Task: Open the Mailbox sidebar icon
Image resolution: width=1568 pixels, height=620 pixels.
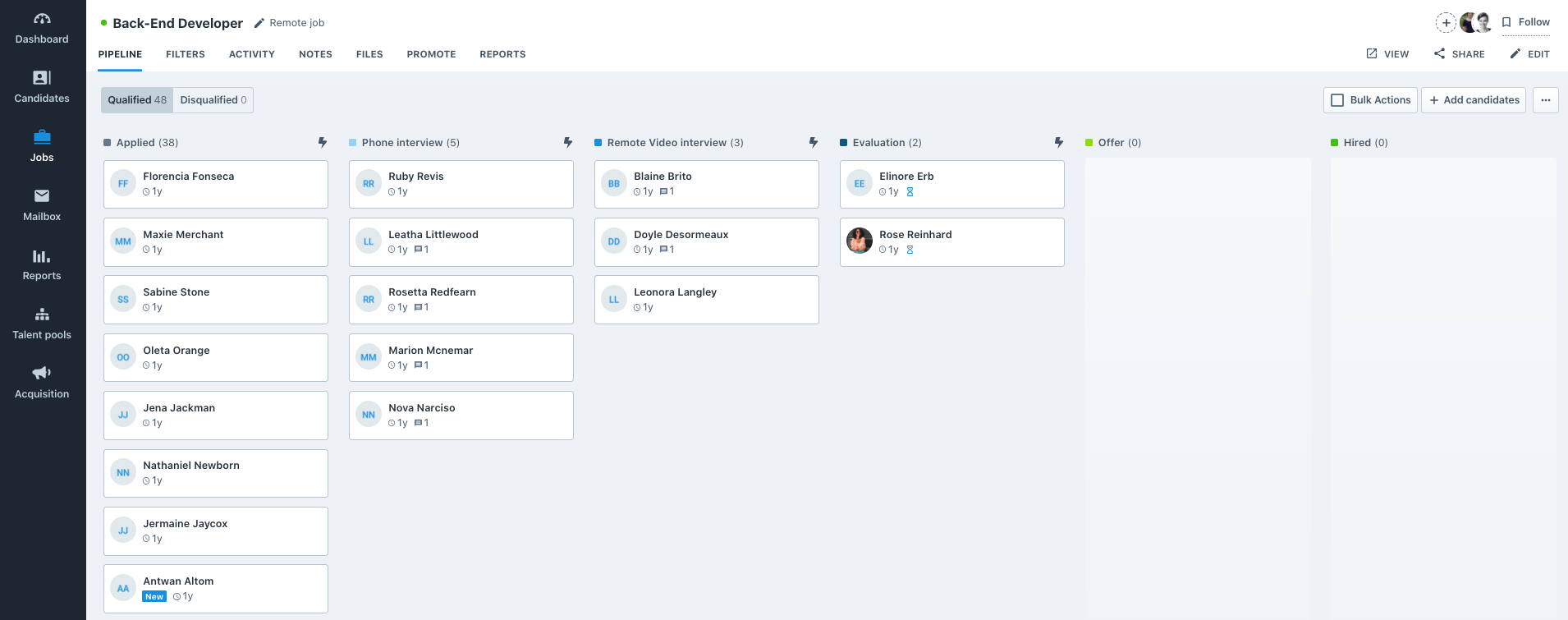Action: pyautogui.click(x=42, y=196)
